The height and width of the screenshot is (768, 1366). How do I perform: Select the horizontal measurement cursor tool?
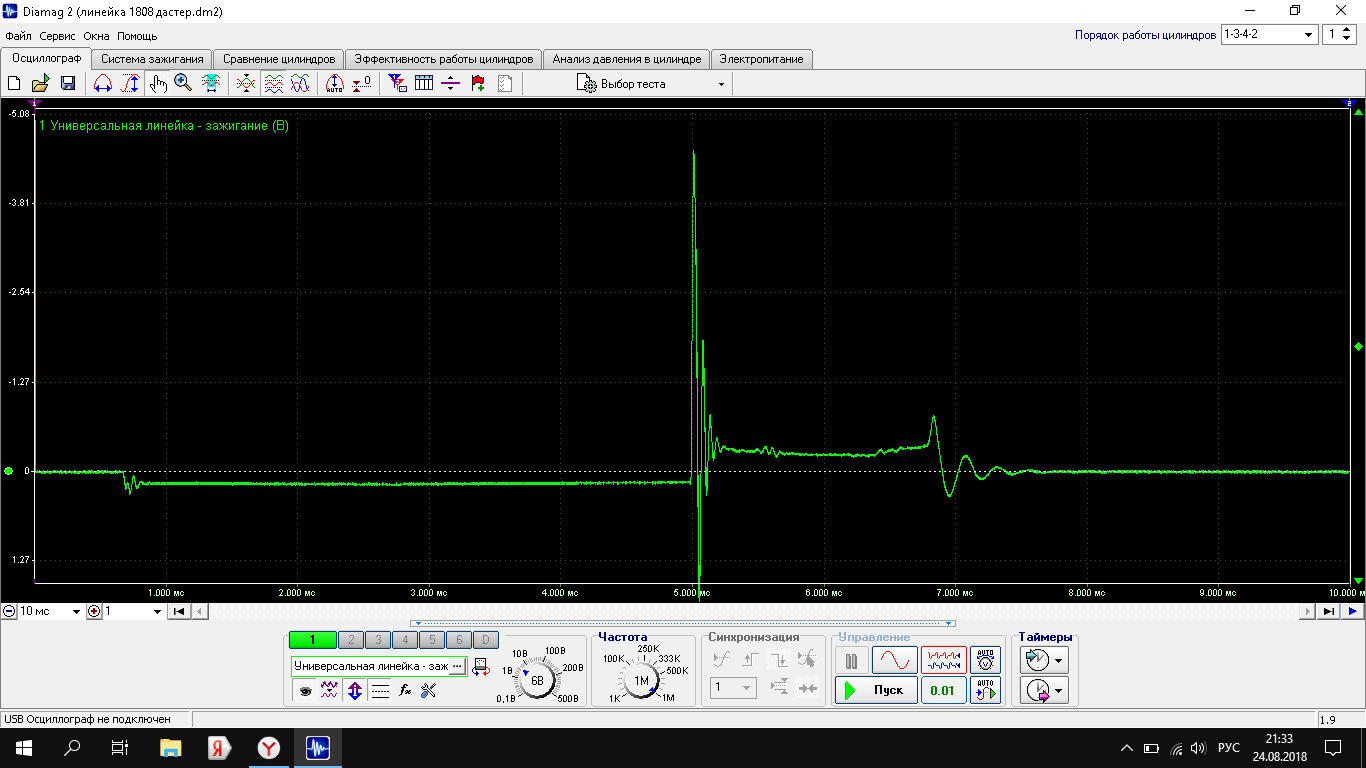click(x=102, y=84)
